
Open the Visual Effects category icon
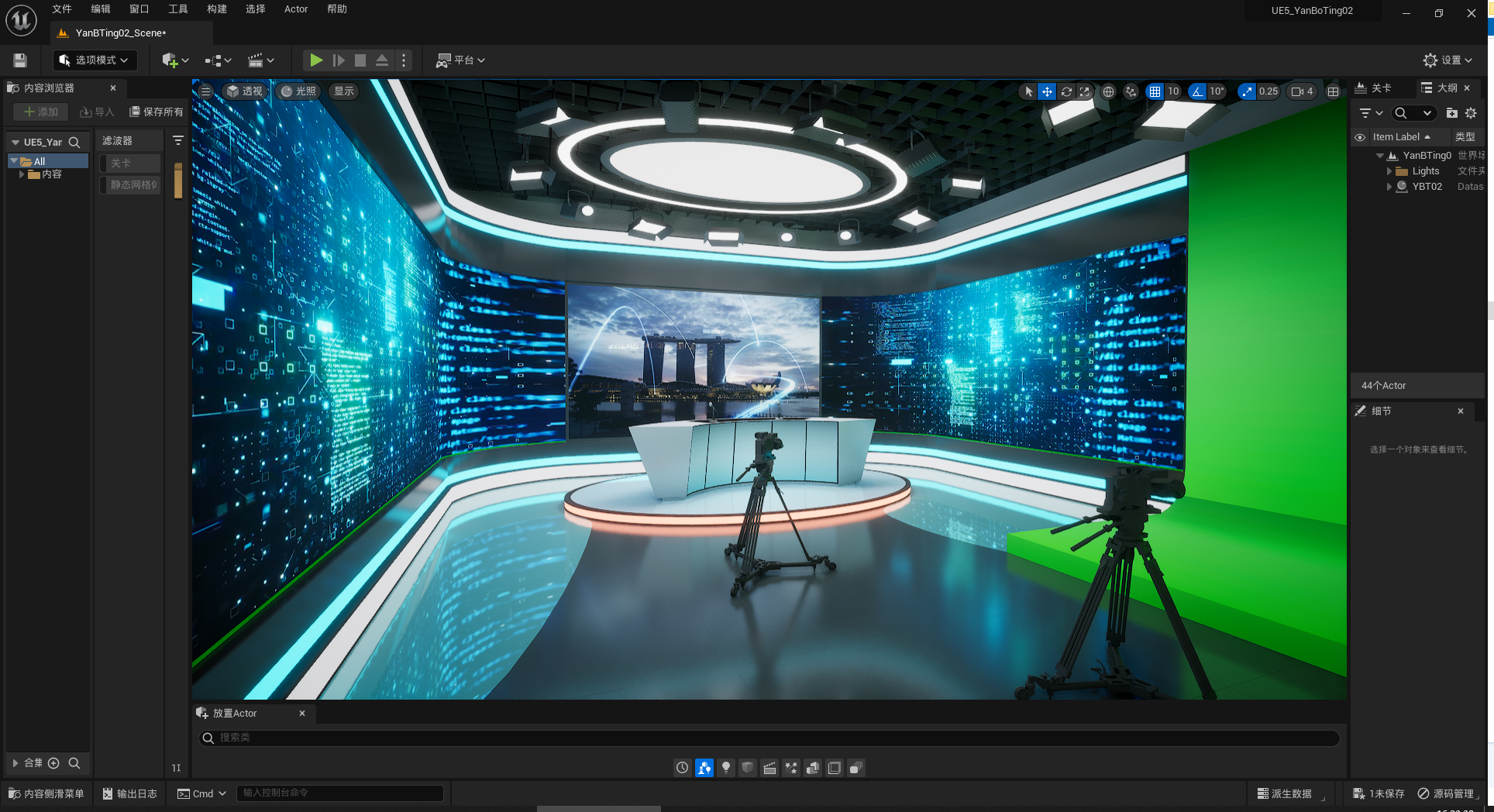click(x=791, y=768)
